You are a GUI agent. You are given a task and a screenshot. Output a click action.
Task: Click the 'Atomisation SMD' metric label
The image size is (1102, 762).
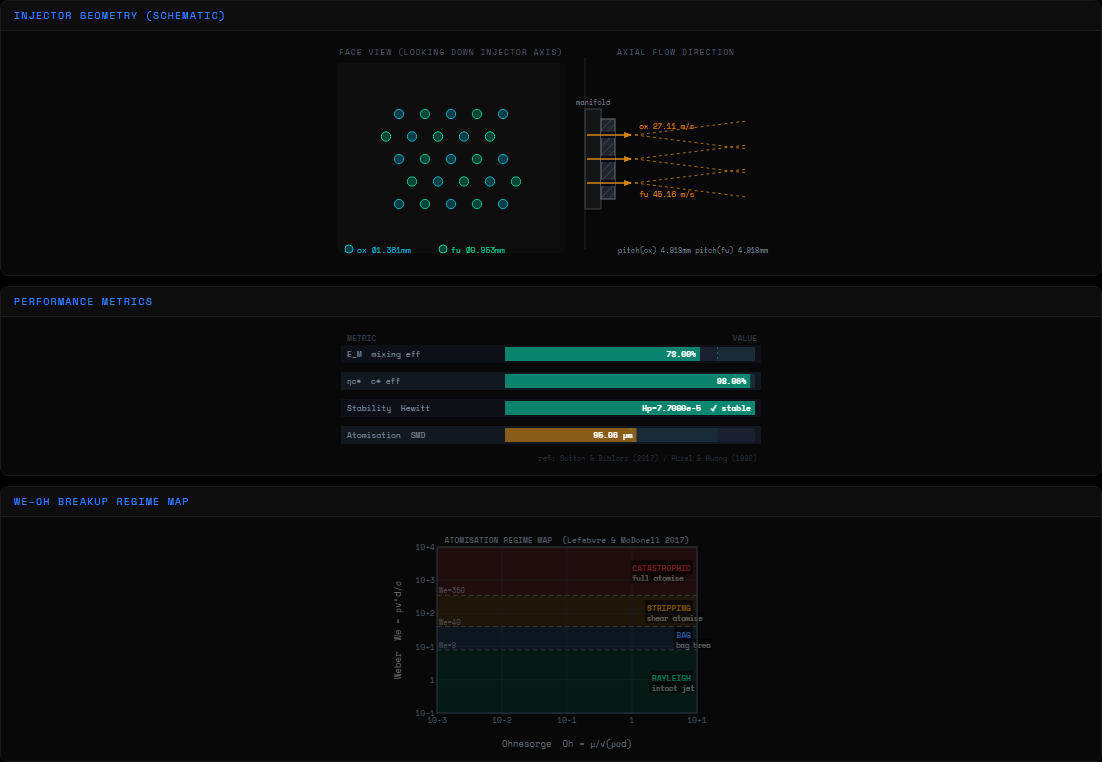[386, 435]
